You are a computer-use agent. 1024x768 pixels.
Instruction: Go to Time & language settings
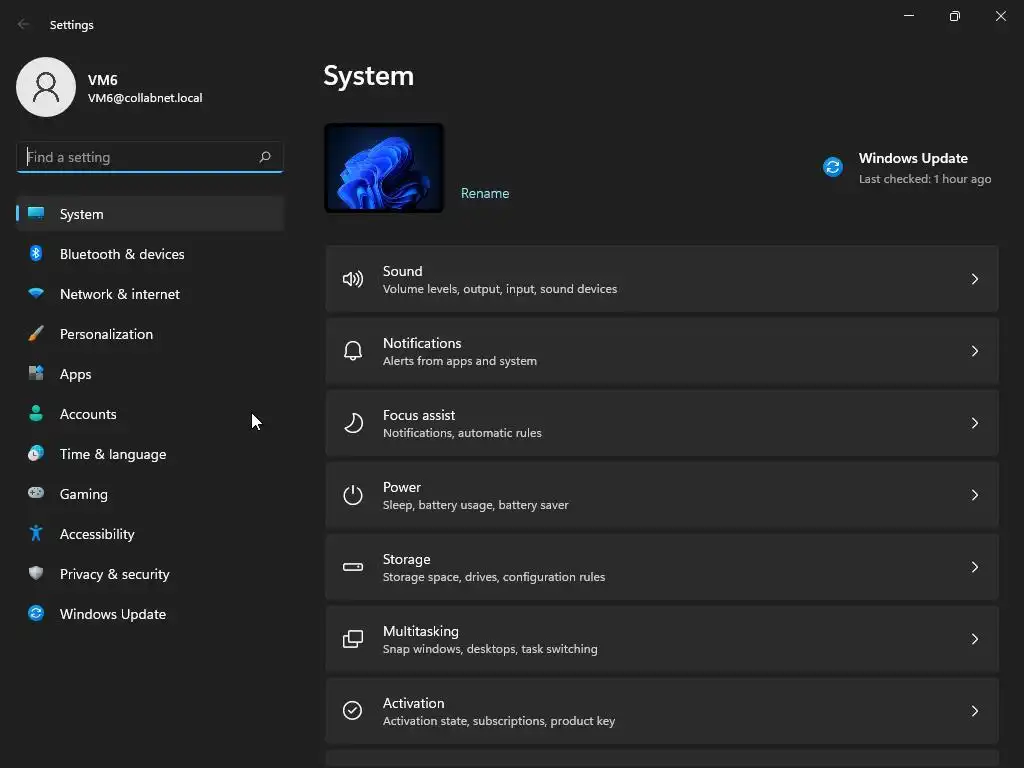113,454
